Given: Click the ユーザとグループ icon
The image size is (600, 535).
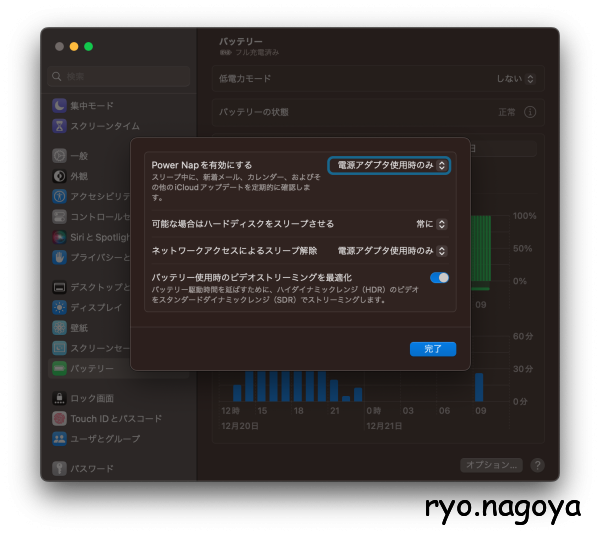Looking at the screenshot, I should pyautogui.click(x=60, y=438).
